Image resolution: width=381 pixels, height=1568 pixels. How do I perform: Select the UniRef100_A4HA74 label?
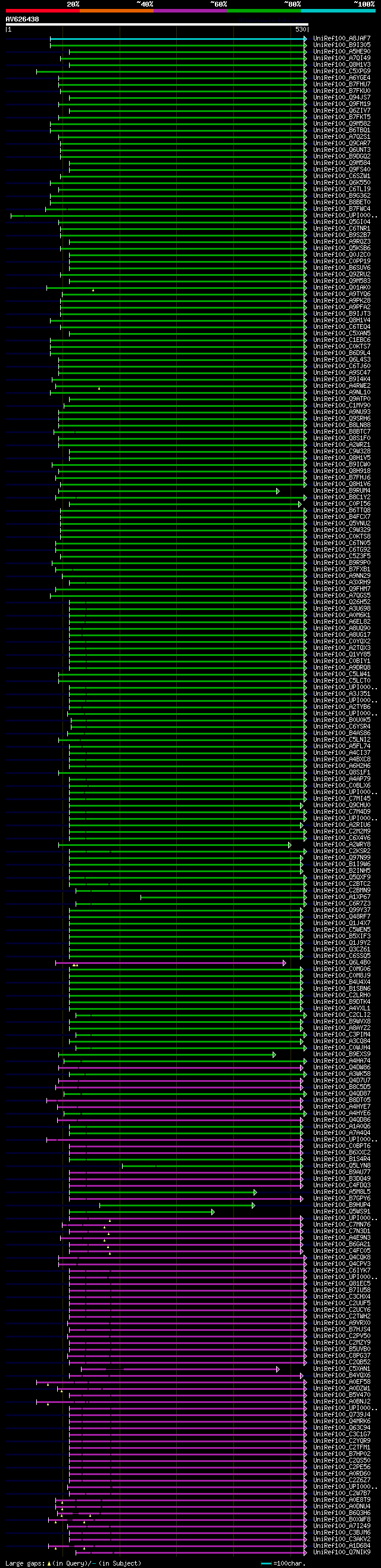(342, 1061)
